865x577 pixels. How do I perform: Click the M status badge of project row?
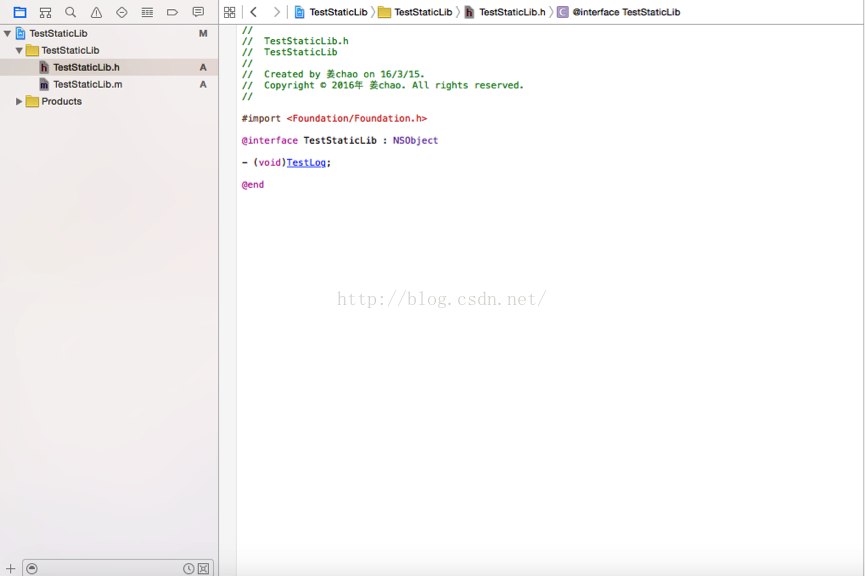(203, 34)
